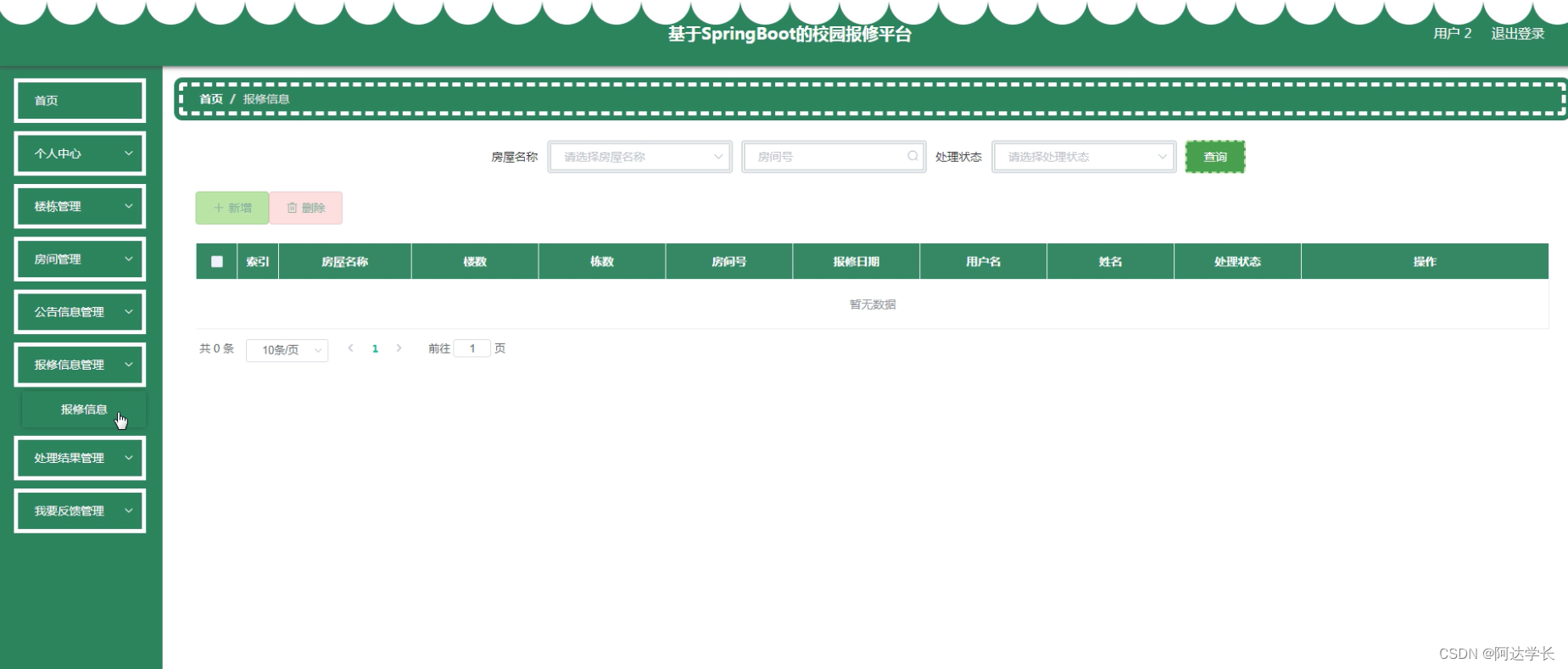Screen dimensions: 1568x669
Task: Open the 10条/页 page size dropdown
Action: point(287,350)
